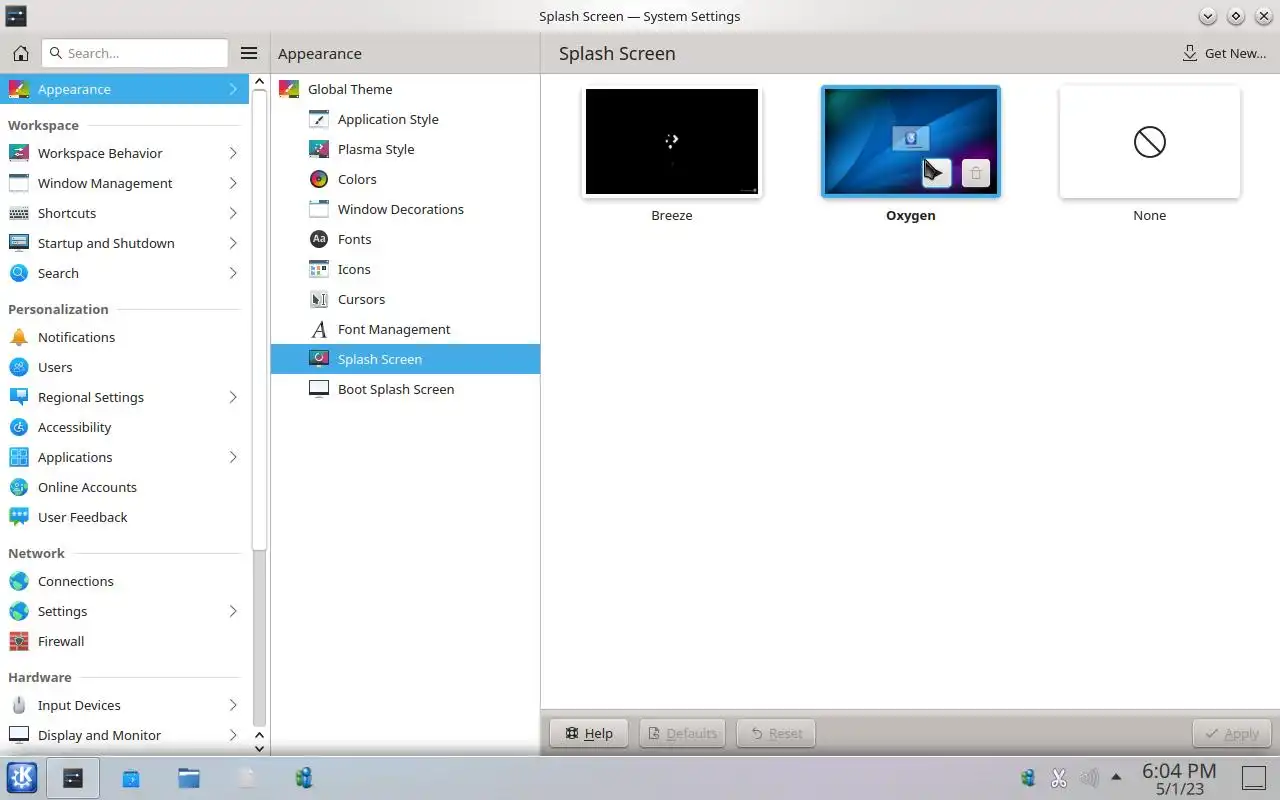Expand the Applications category
Viewport: 1280px width, 800px height.
pyautogui.click(x=233, y=457)
